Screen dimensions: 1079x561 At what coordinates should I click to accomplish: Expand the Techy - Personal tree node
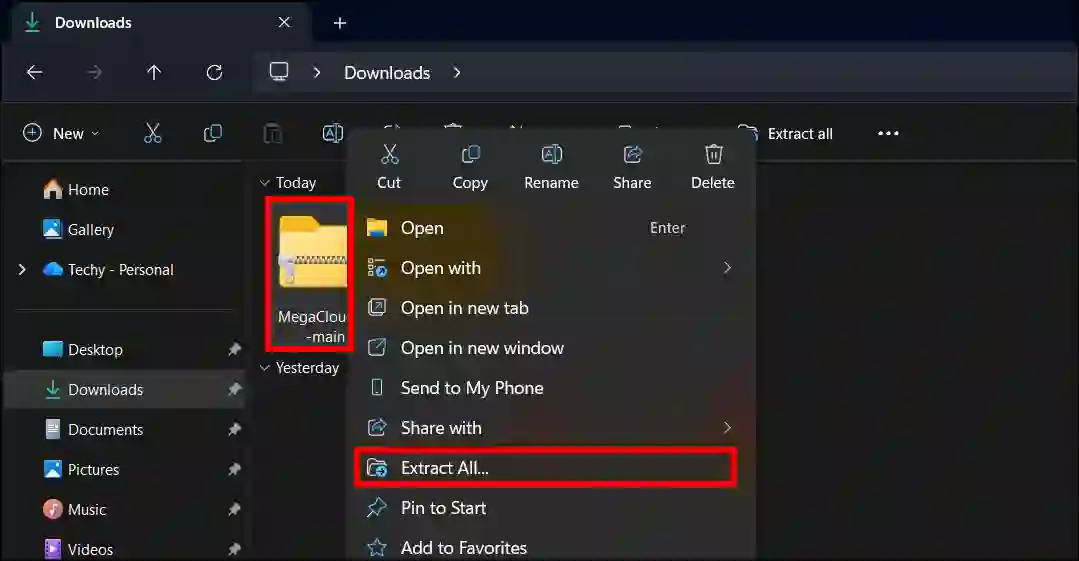click(x=22, y=269)
